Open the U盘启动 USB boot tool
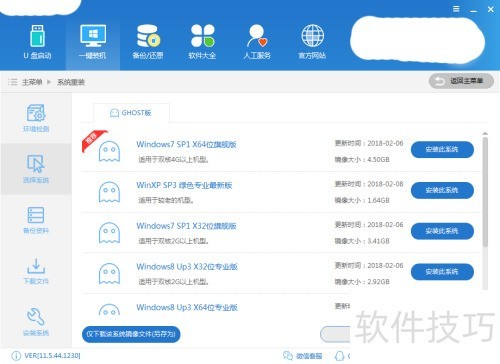This screenshot has height=364, width=500. [37, 42]
